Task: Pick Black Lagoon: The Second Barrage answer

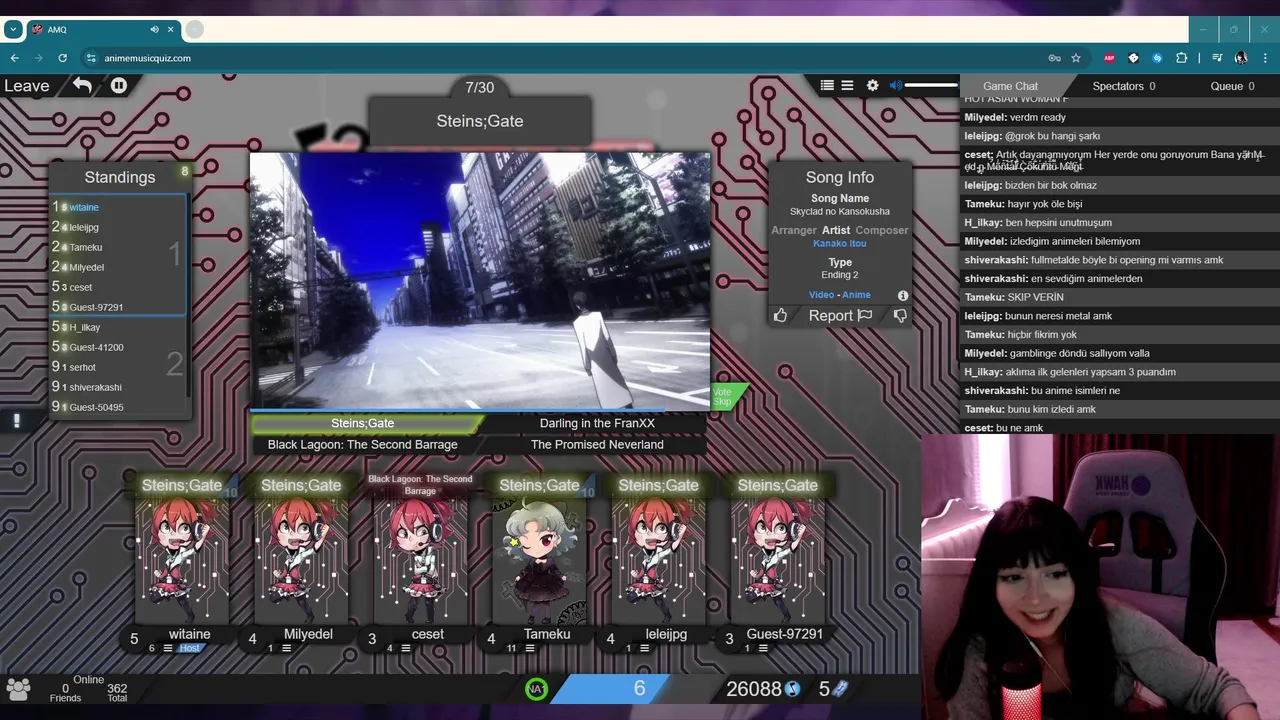Action: click(363, 445)
